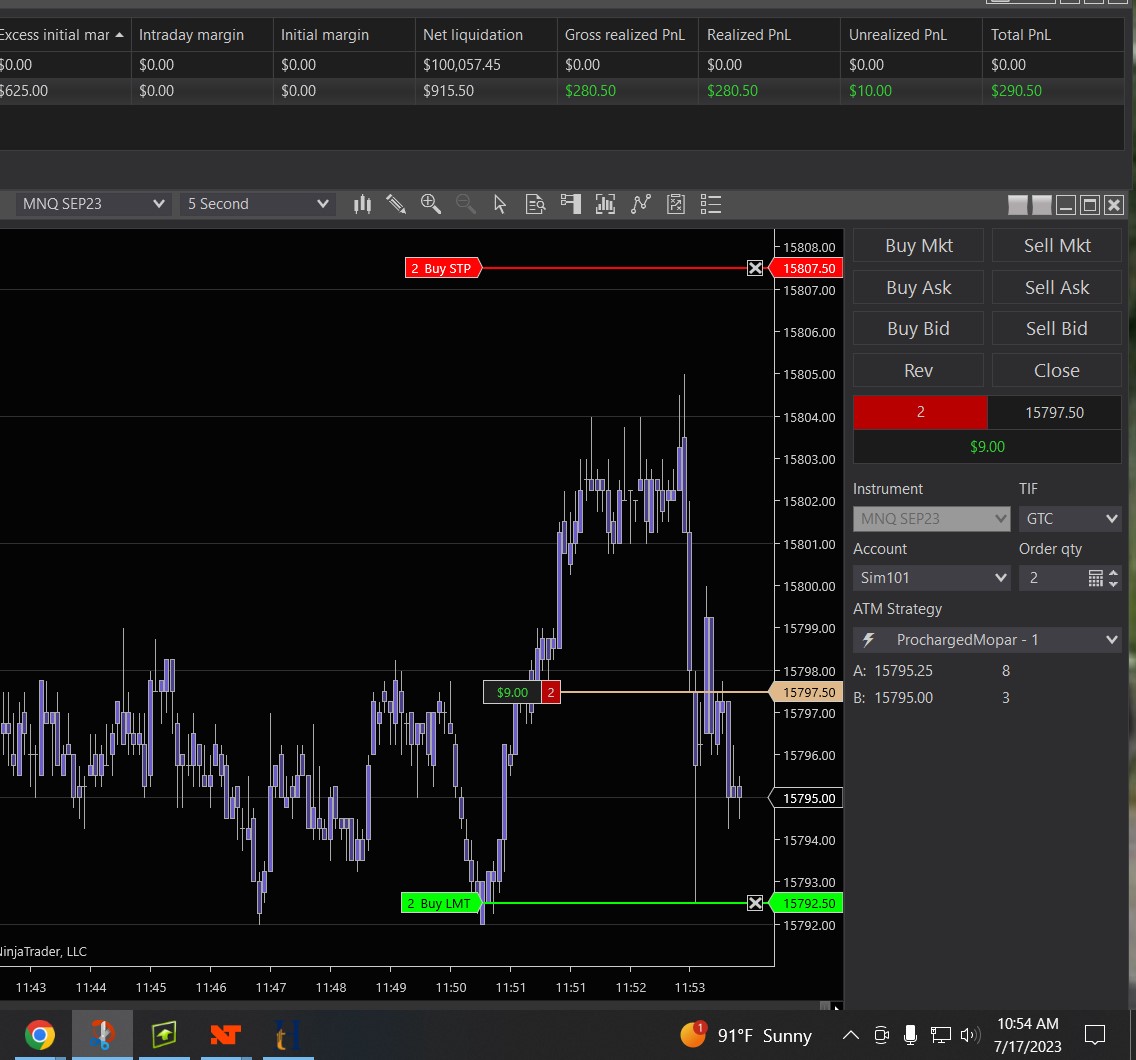Cancel the Buy LMT order using X

755,903
